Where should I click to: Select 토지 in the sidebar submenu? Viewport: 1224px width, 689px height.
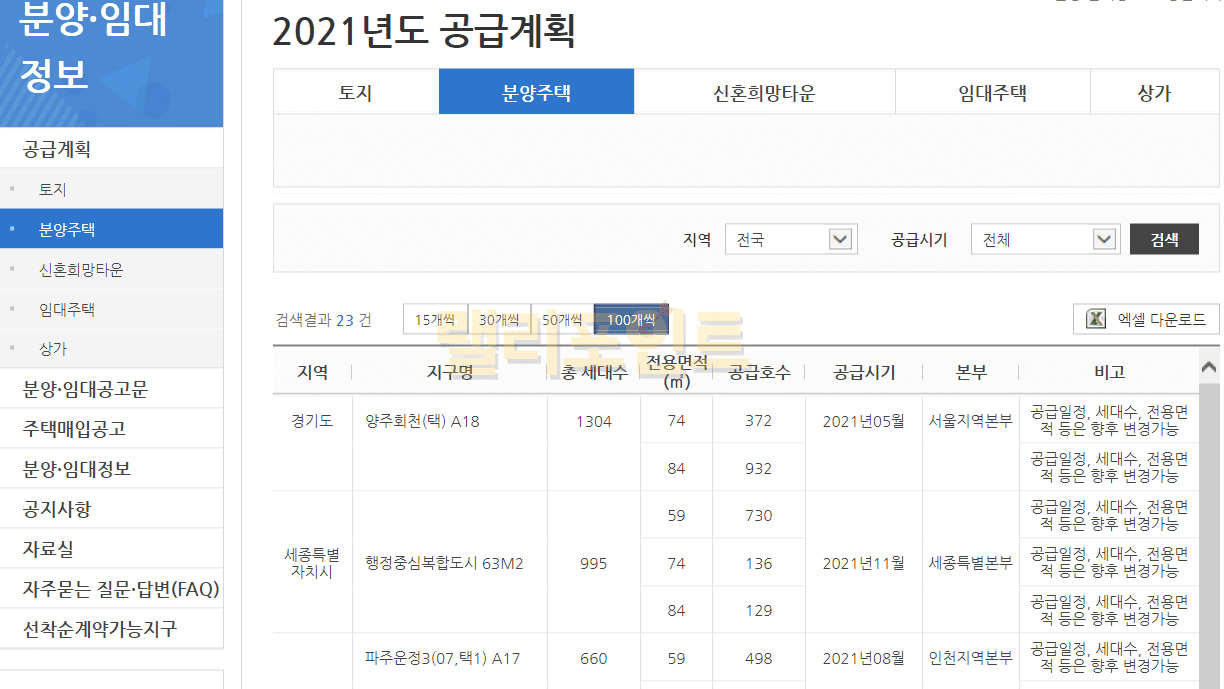click(x=111, y=189)
